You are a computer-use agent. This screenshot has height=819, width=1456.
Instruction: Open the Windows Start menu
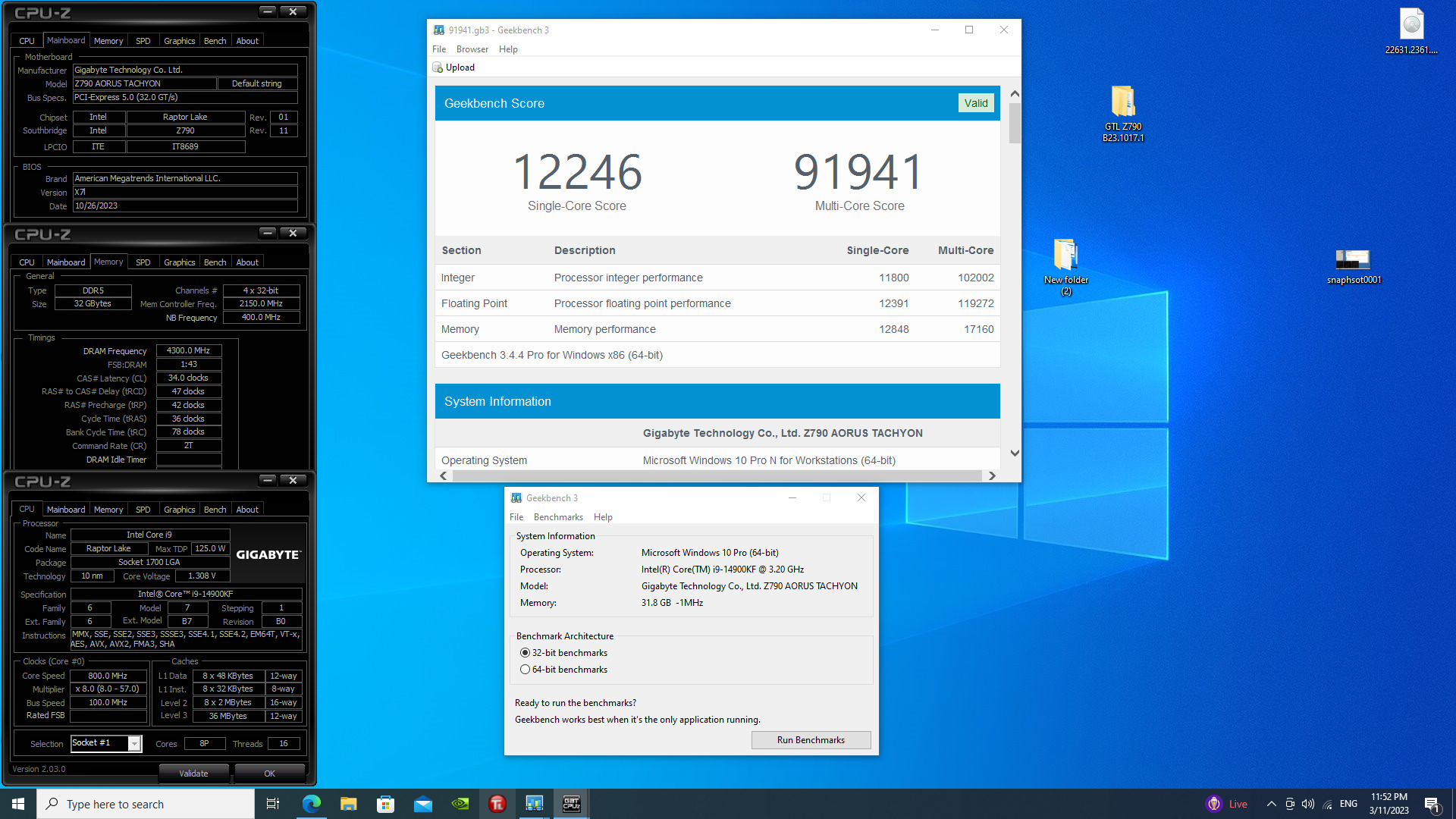click(18, 804)
